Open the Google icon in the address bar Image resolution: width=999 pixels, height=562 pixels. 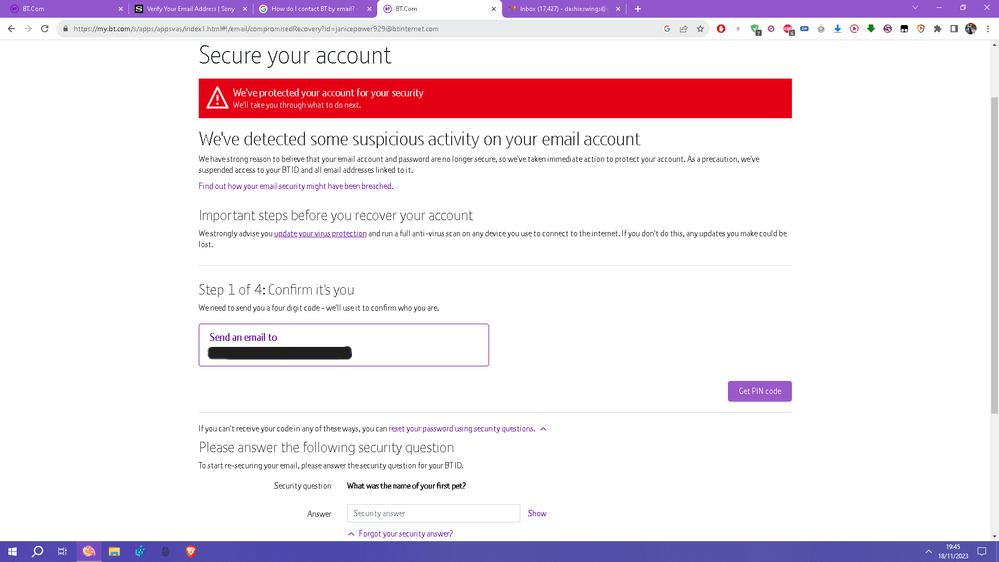click(667, 29)
